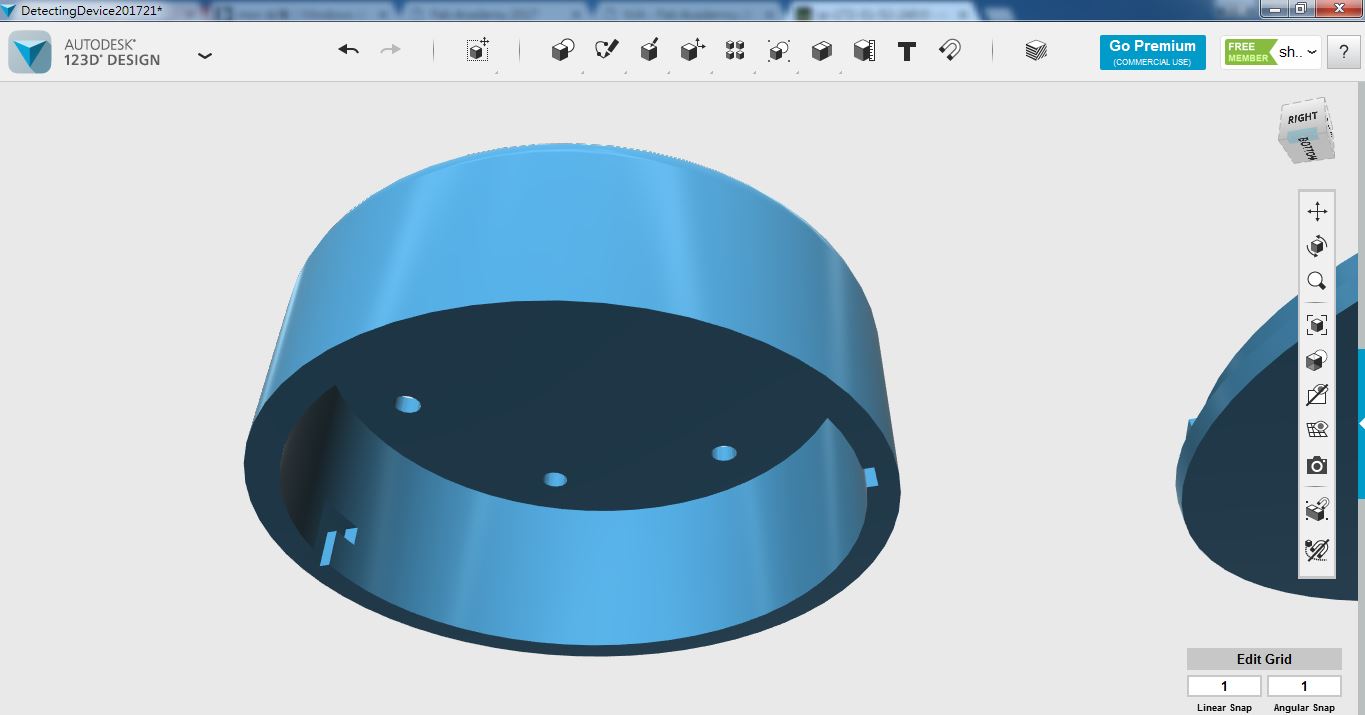Open the Materials panel

1036,50
